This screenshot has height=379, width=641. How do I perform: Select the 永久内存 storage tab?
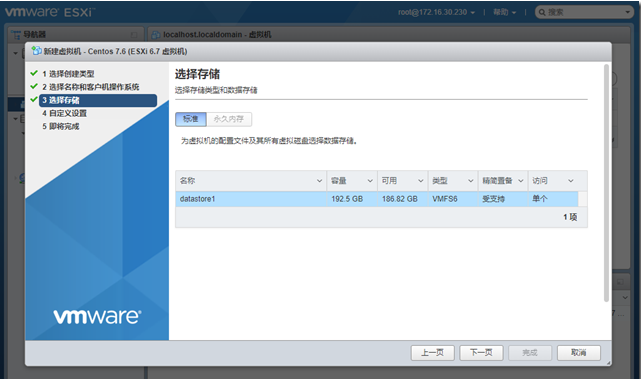229,119
